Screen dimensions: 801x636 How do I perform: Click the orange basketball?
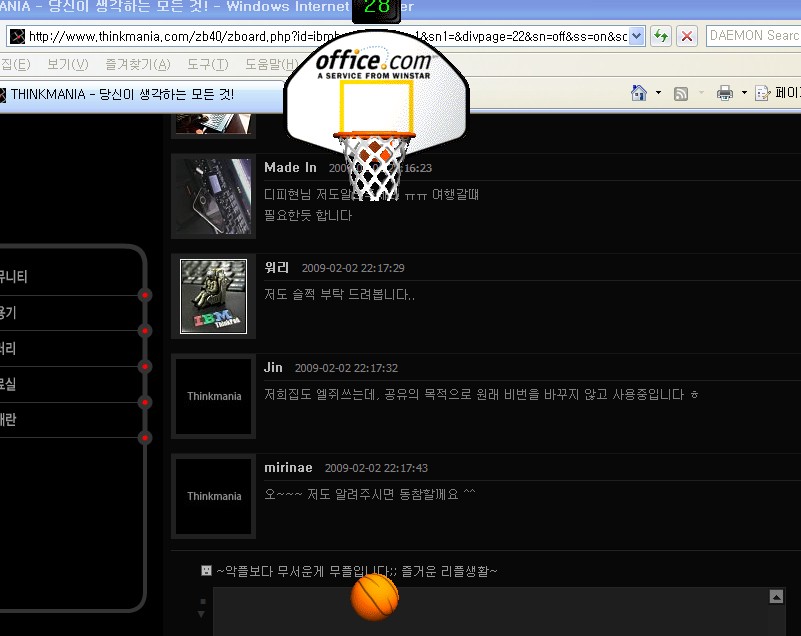click(374, 597)
